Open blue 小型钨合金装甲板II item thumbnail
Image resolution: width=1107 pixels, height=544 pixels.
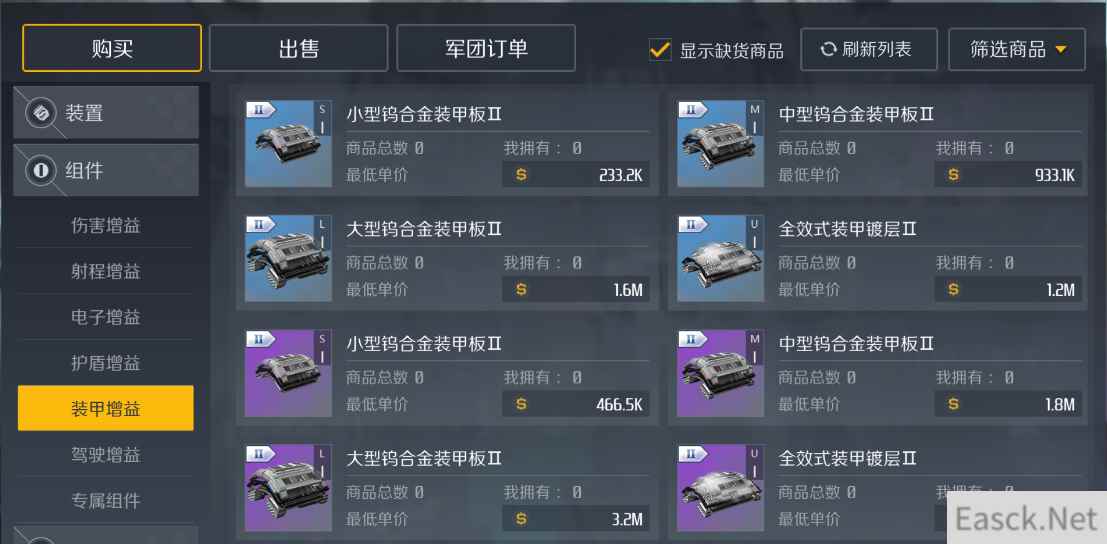pos(288,144)
